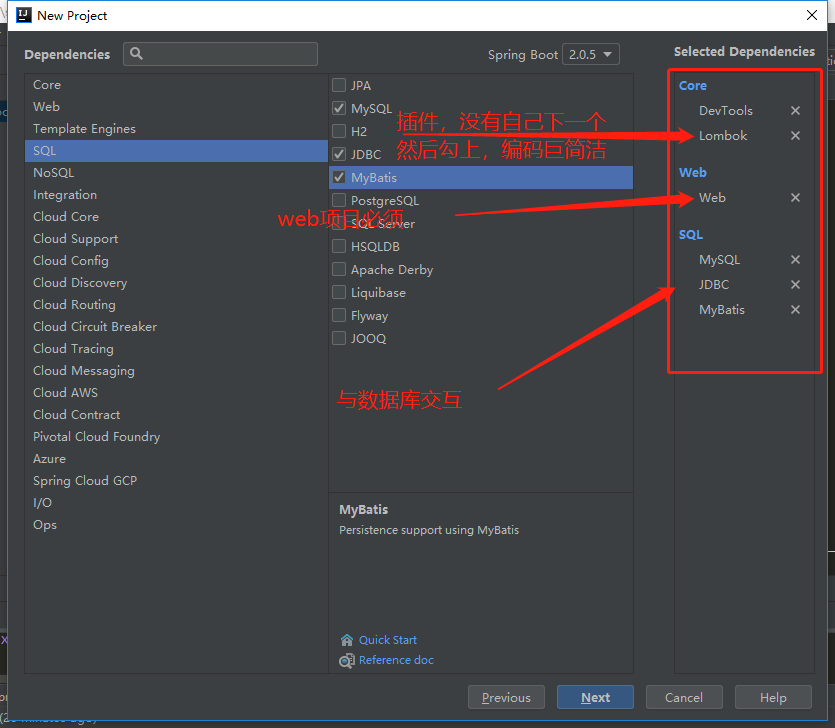Remove JDBC from selected dependencies
835x728 pixels.
pos(795,284)
